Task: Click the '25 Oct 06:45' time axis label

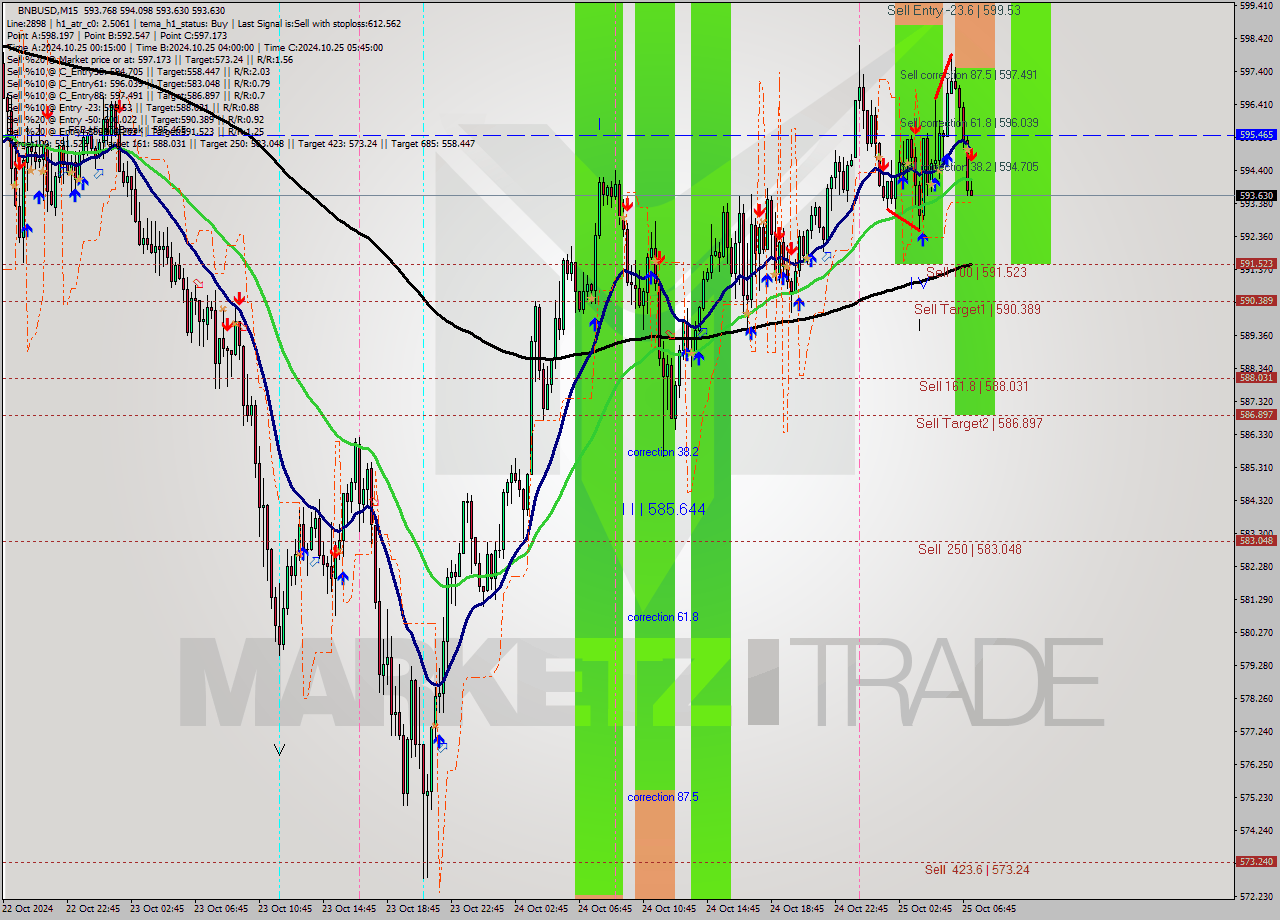Action: pos(988,909)
